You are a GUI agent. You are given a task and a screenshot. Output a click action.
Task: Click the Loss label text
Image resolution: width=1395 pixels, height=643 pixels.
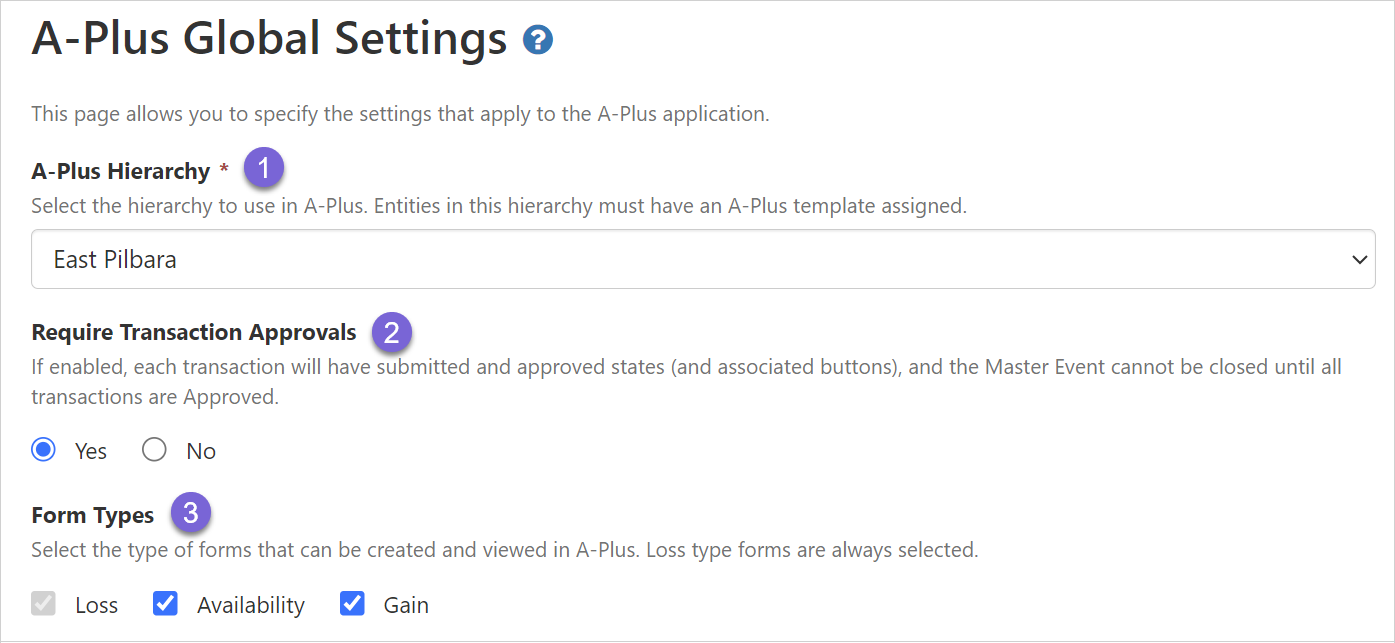96,605
